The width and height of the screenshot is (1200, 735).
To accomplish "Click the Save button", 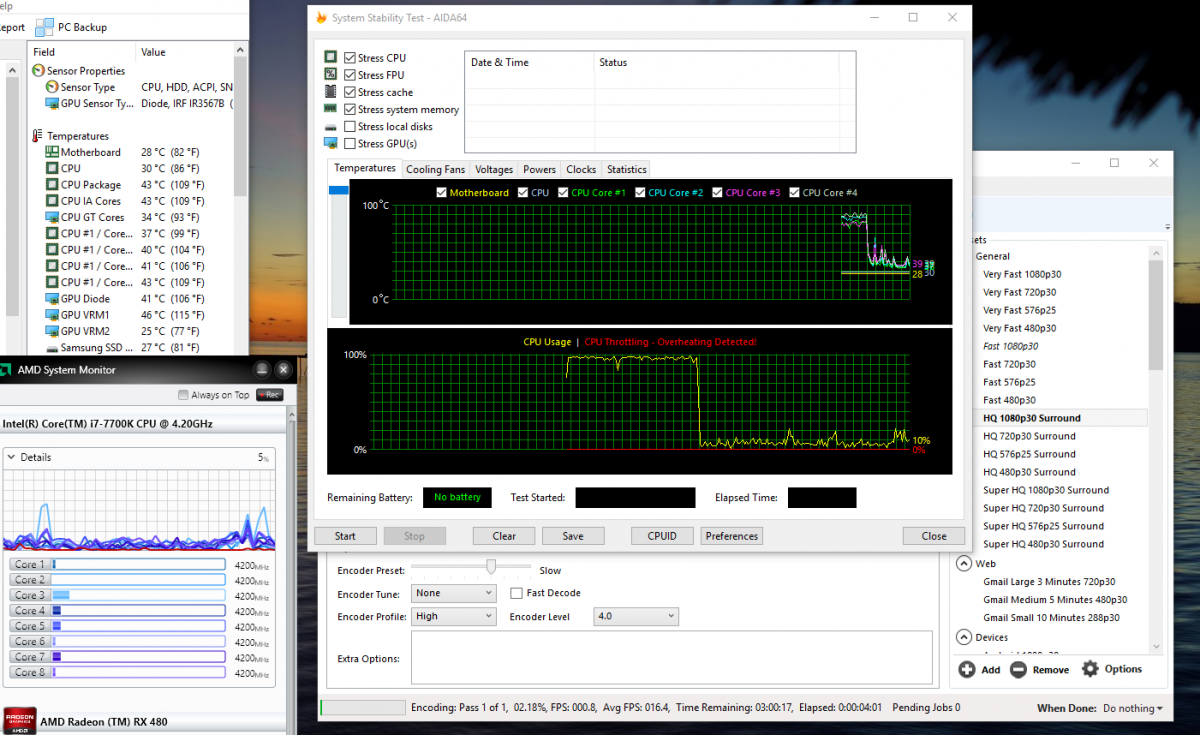I will 573,536.
